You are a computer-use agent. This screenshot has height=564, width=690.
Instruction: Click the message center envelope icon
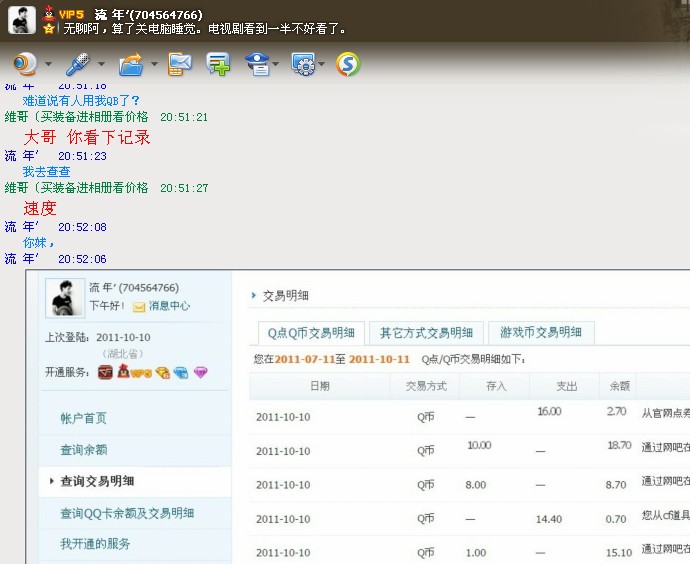pyautogui.click(x=139, y=307)
